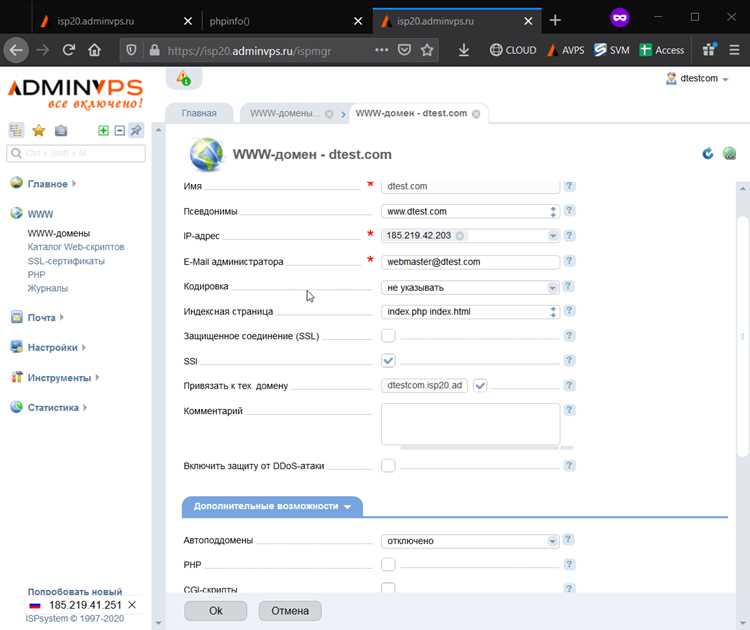
Task: Click the Отмена button
Action: click(290, 611)
